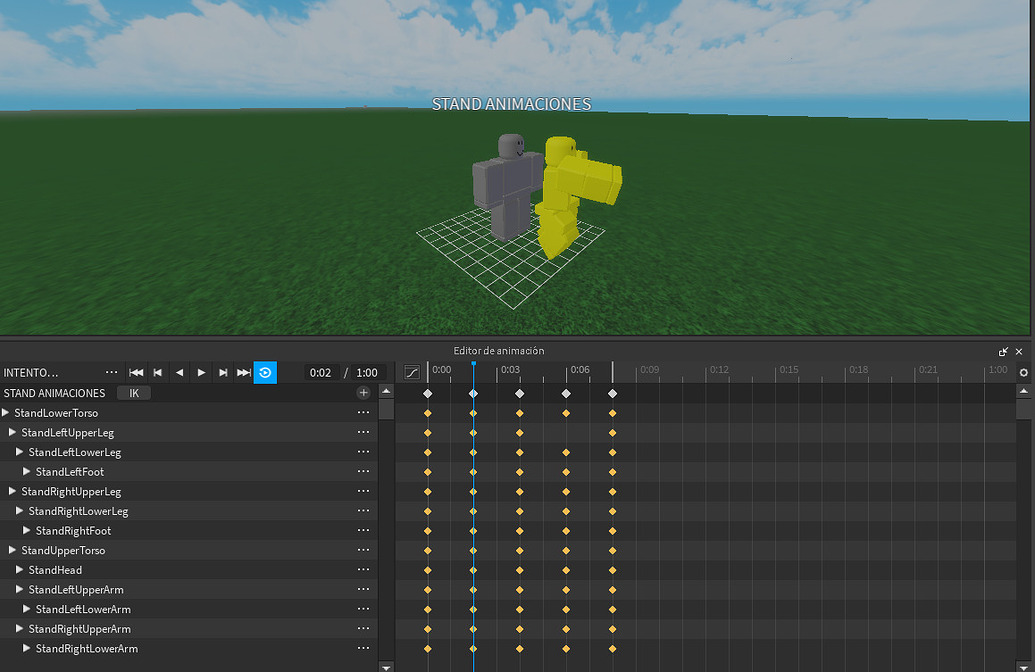1035x672 pixels.
Task: Open options menu for StandRightUpperArm track
Action: (x=363, y=628)
